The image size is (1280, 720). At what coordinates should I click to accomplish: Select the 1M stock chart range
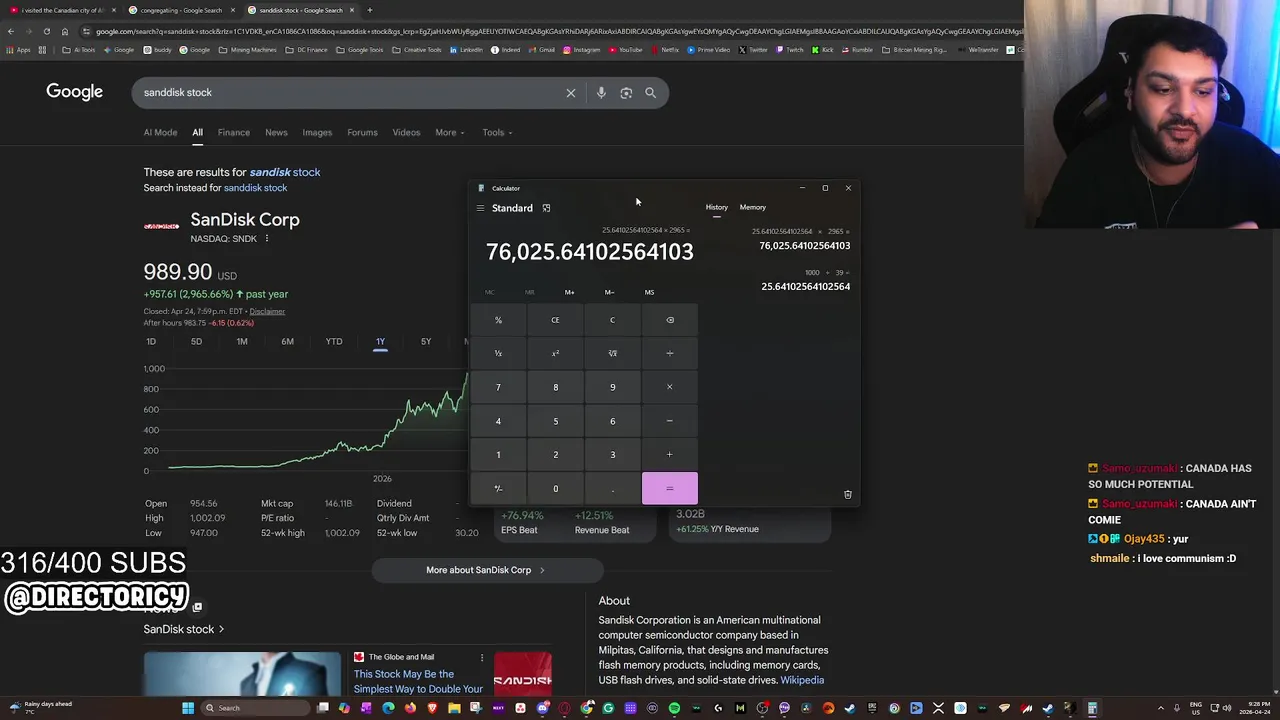pyautogui.click(x=242, y=342)
